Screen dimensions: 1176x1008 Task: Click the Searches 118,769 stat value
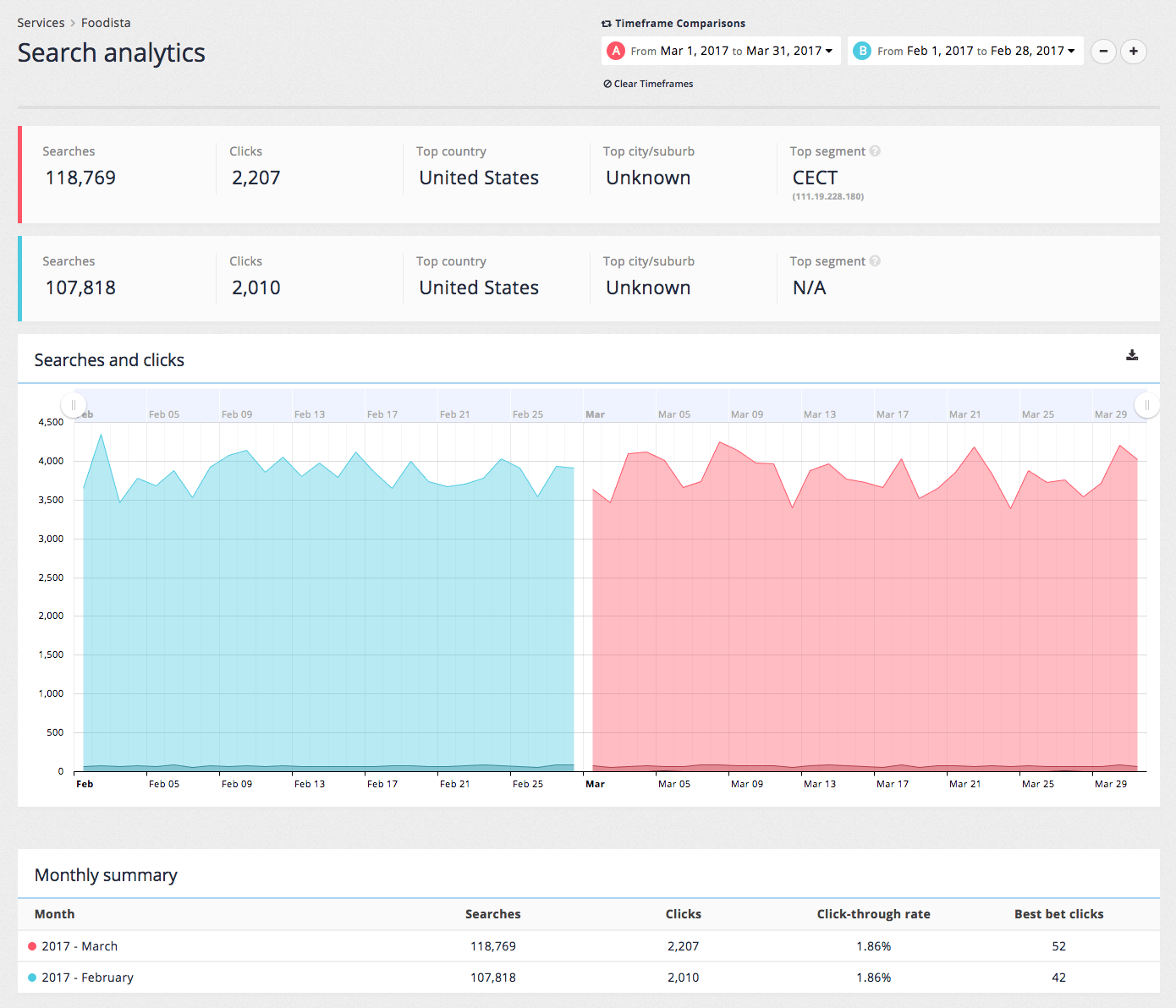pos(80,178)
